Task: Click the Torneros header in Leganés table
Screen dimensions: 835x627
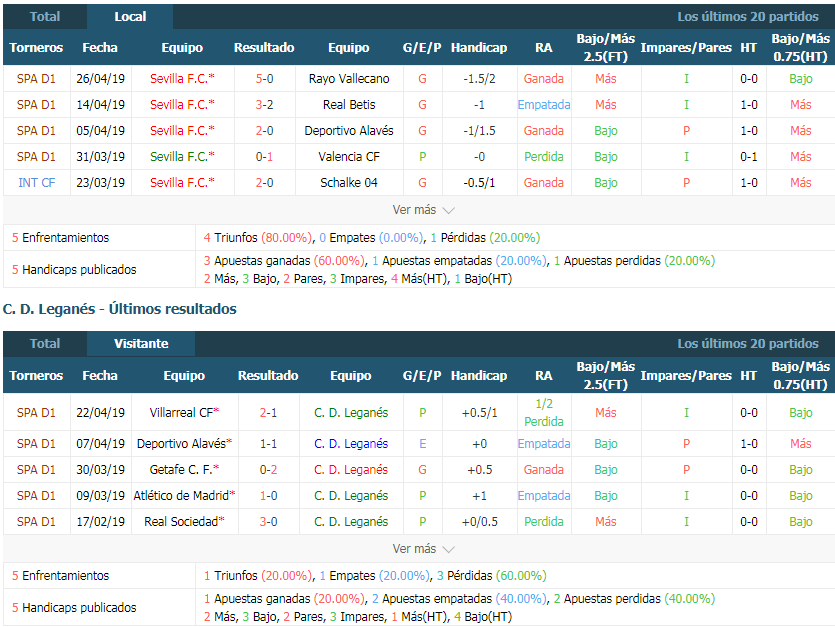Action: [36, 376]
